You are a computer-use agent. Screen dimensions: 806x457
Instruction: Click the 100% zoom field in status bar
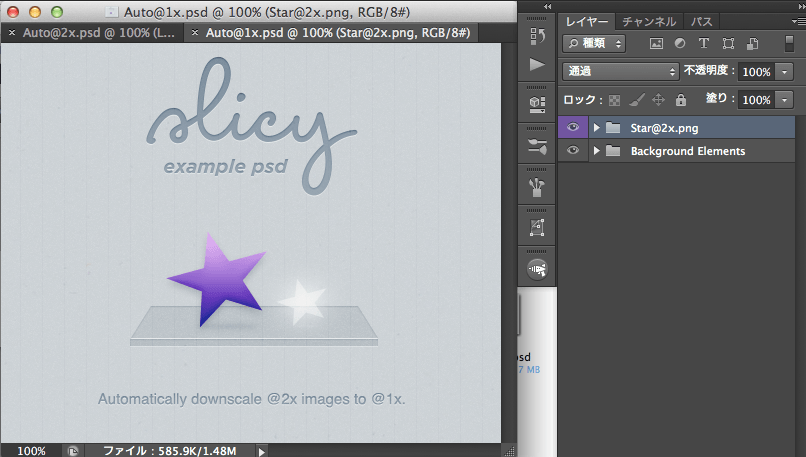pyautogui.click(x=31, y=451)
